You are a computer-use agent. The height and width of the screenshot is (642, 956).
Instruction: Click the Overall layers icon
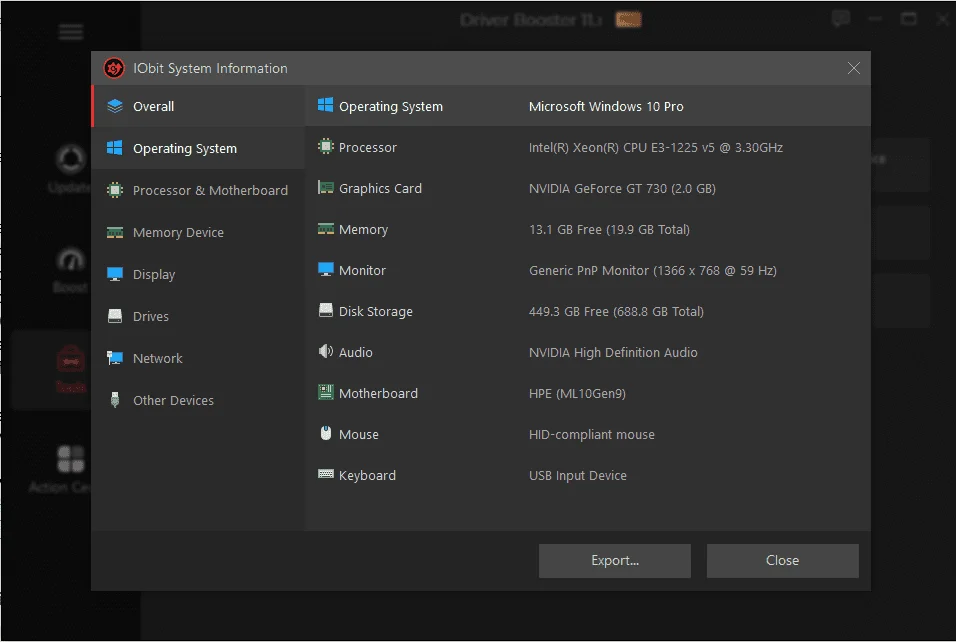[115, 106]
